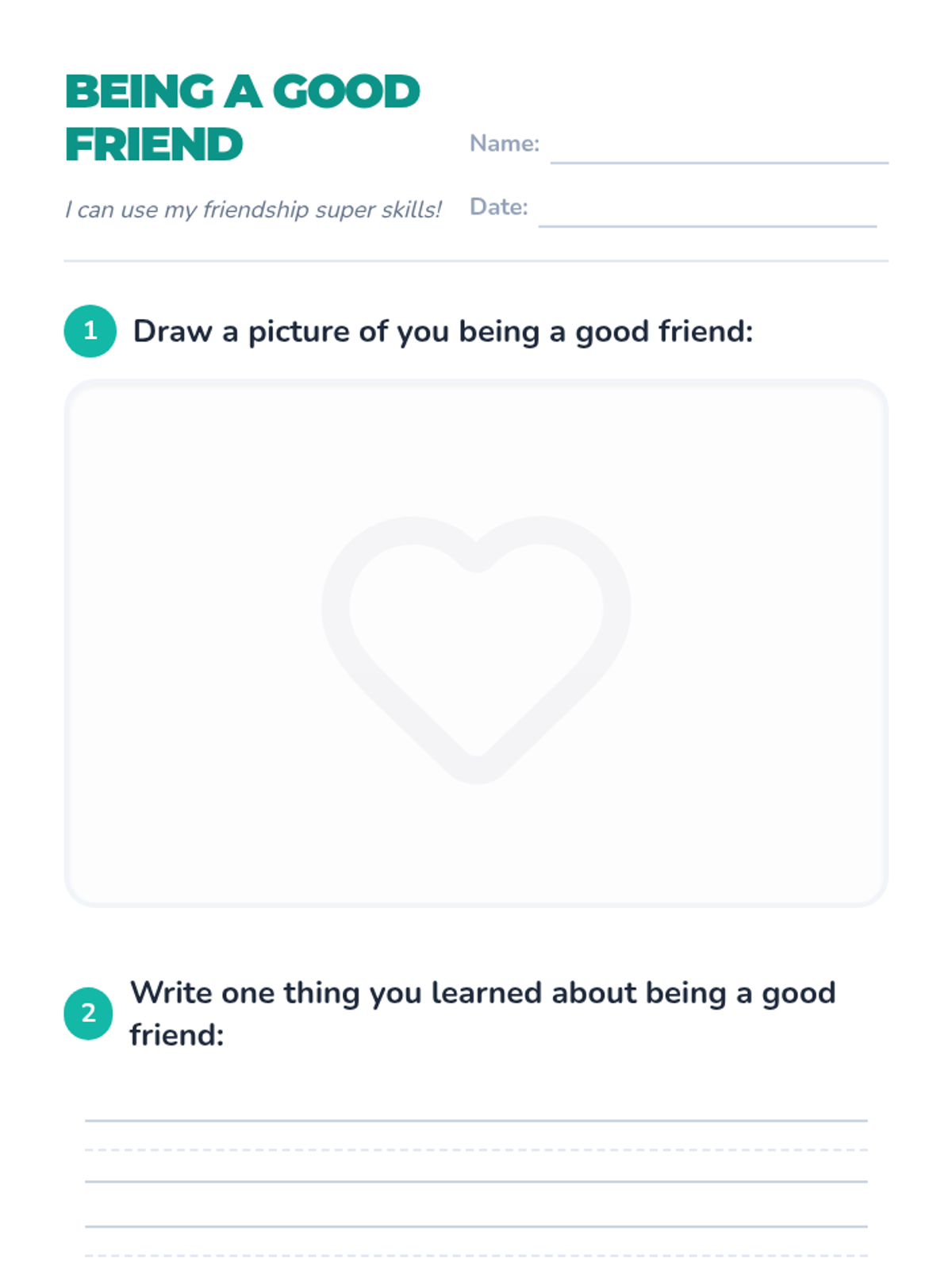Click the blank line after Date
The height and width of the screenshot is (1270, 952).
(x=707, y=225)
